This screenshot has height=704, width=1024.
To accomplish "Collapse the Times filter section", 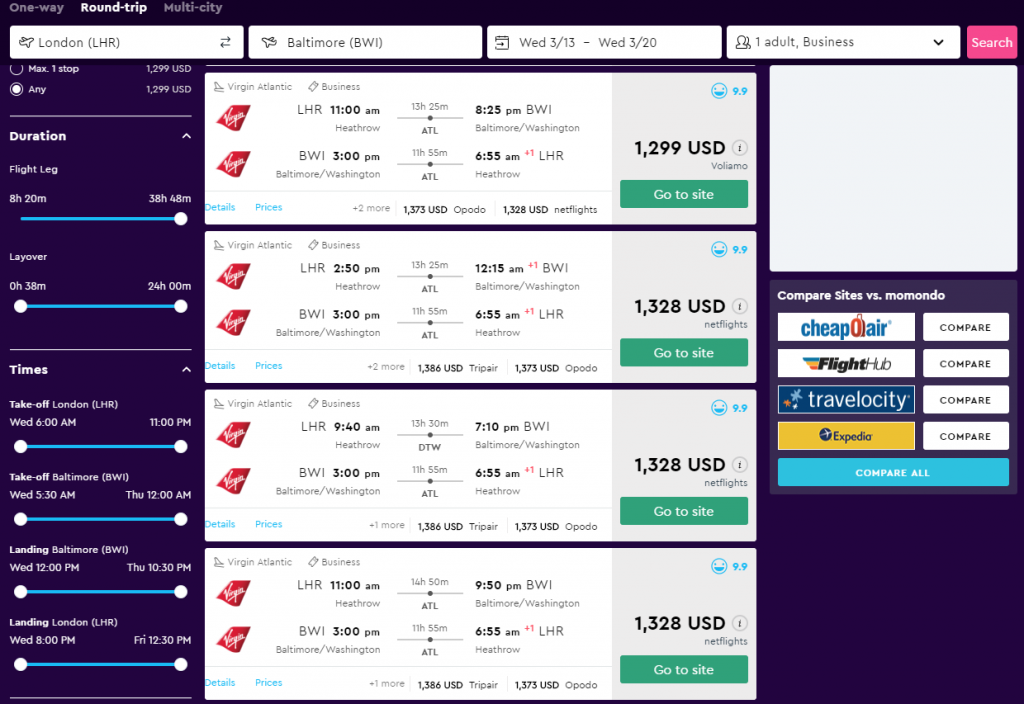I will pos(186,370).
